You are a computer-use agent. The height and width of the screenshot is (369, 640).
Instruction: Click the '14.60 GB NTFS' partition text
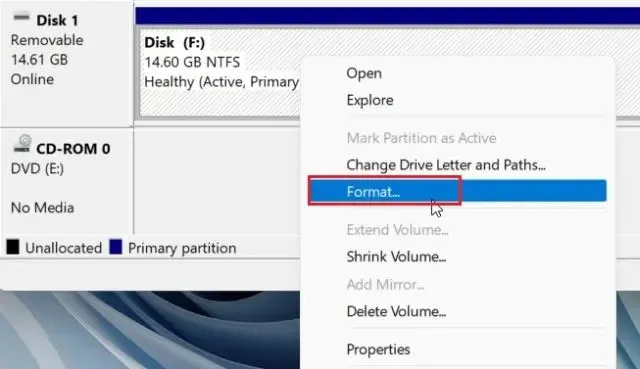[x=192, y=62]
